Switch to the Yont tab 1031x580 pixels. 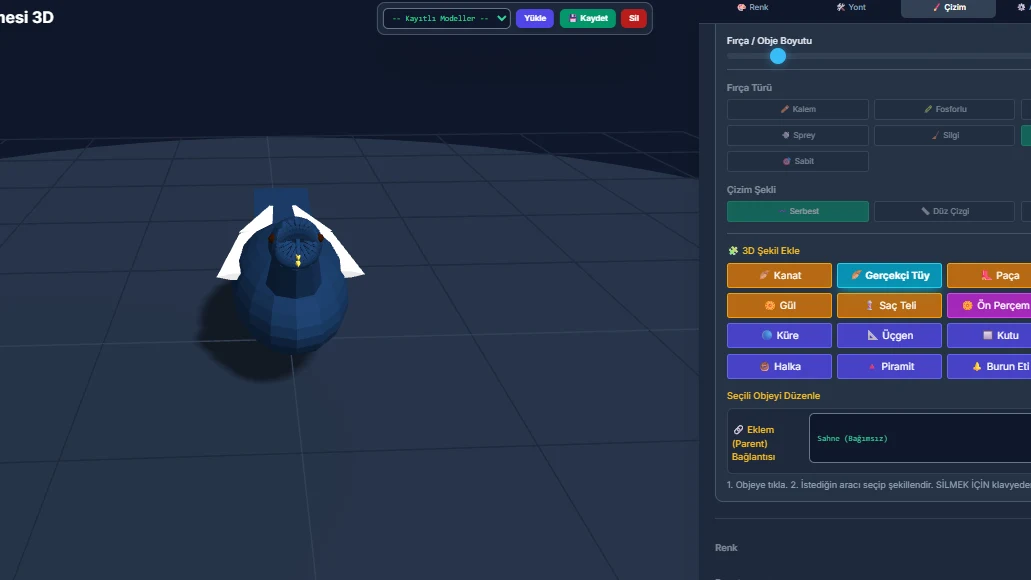tap(851, 7)
